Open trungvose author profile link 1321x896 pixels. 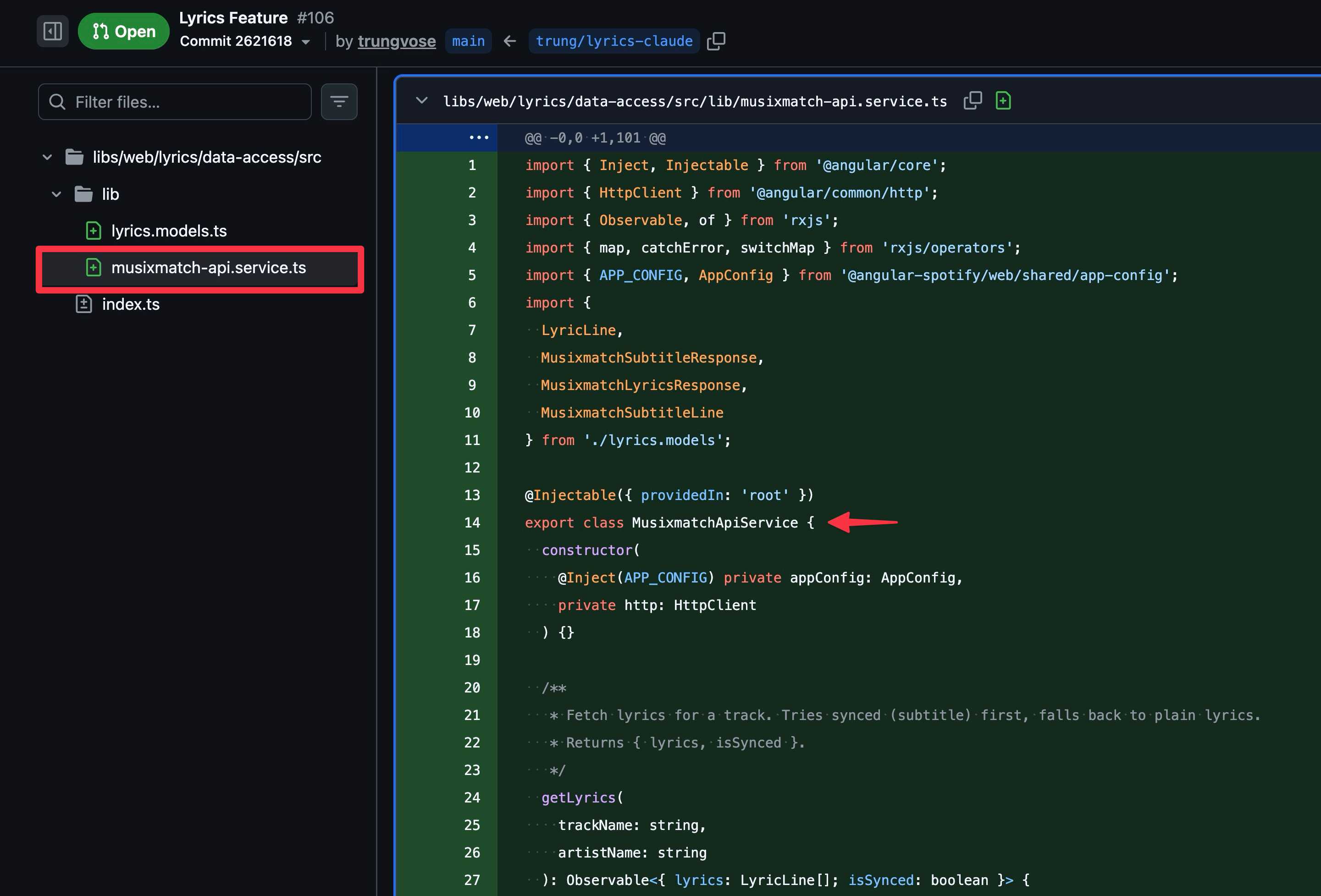(396, 41)
